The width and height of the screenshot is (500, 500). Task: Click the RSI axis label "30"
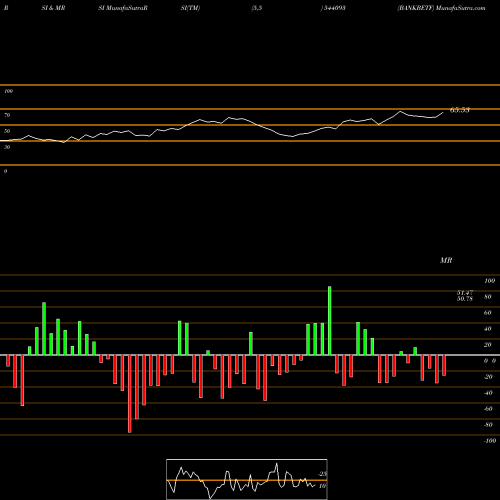7,147
